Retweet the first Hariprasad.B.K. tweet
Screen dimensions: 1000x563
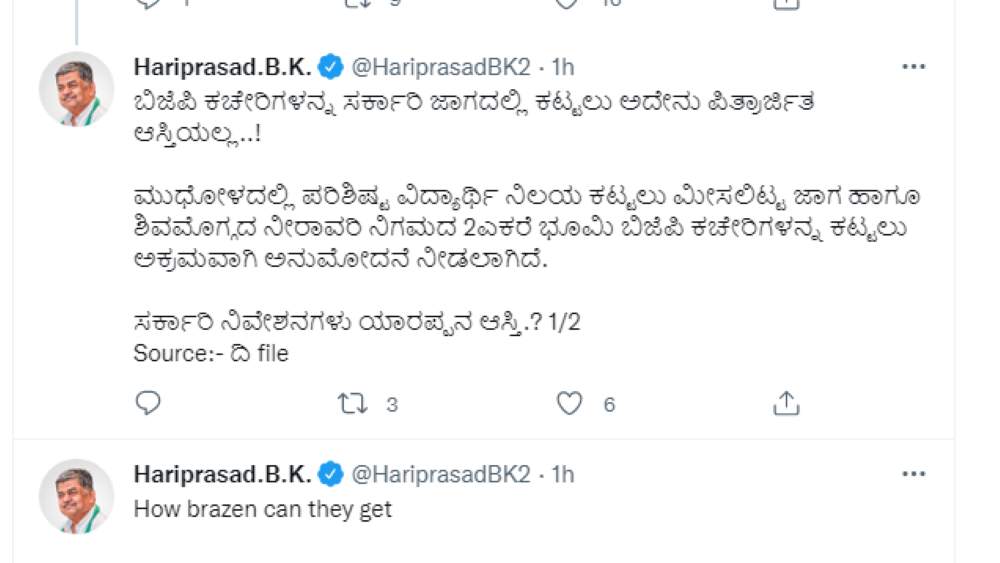pyautogui.click(x=351, y=403)
